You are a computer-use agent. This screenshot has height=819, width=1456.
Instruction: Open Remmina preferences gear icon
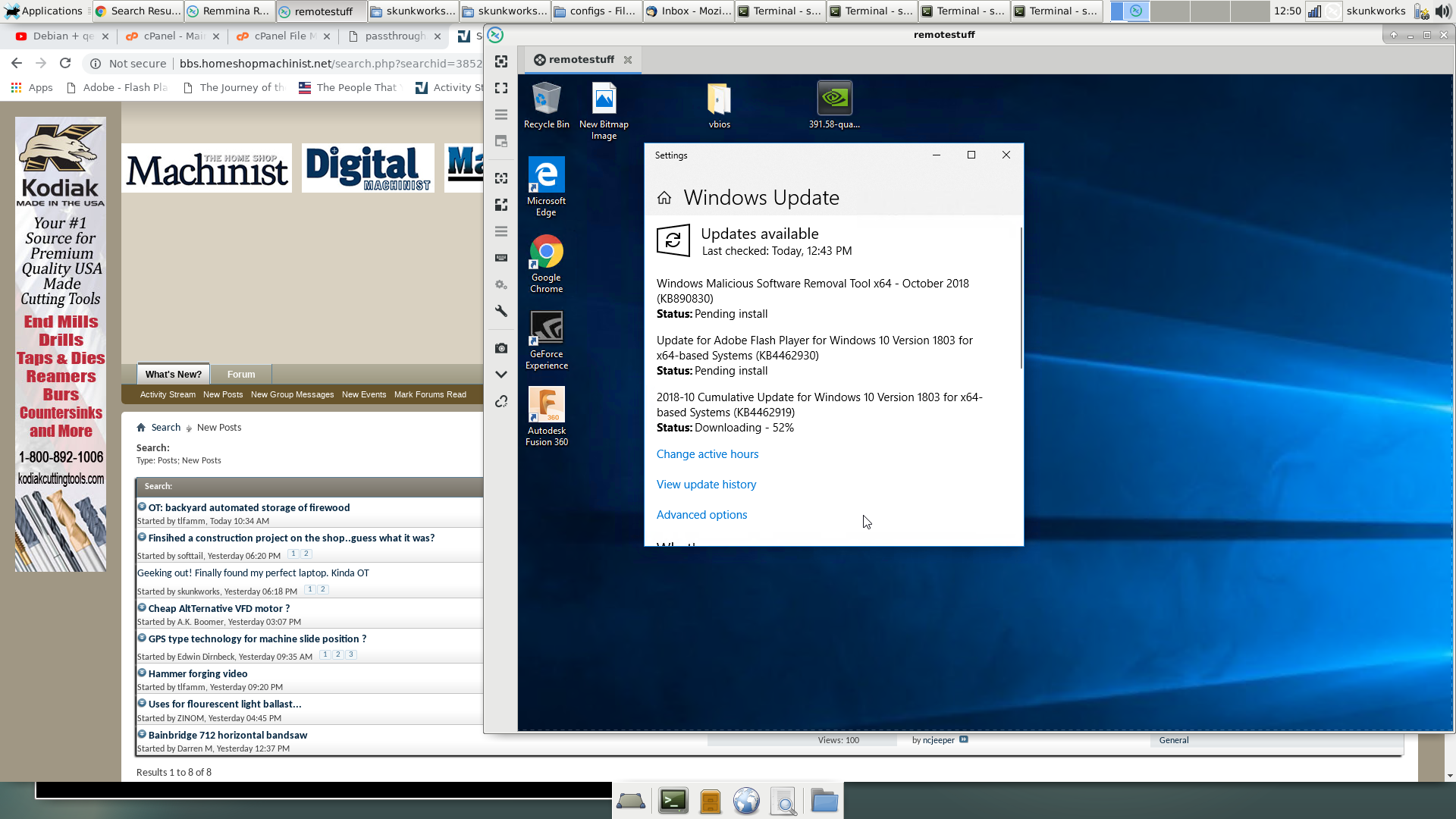pos(501,284)
